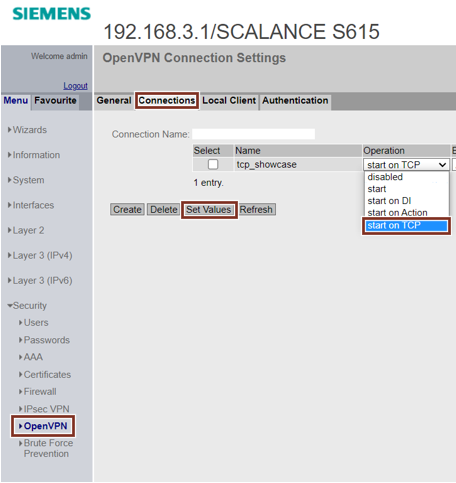This screenshot has width=456, height=483.
Task: Choose 'start on Action' in Operation list
Action: click(x=406, y=213)
